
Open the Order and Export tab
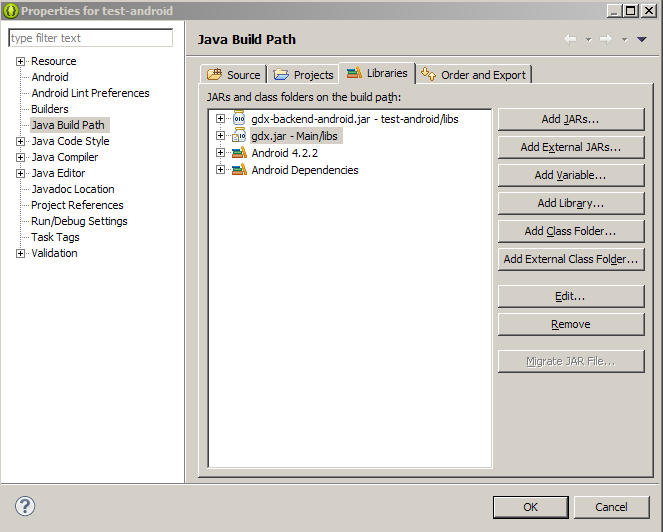(474, 74)
